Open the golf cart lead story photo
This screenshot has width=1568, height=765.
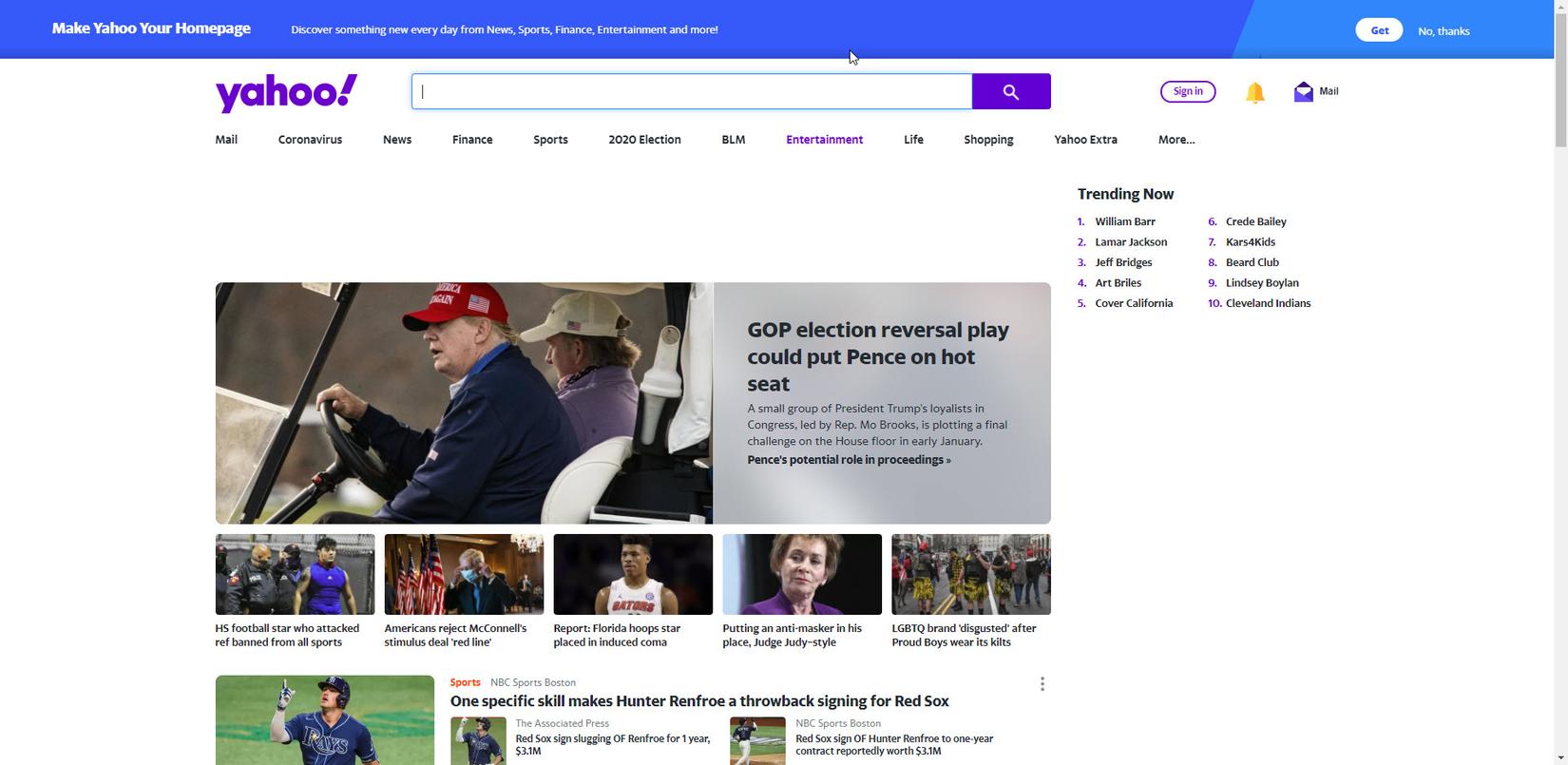point(464,403)
